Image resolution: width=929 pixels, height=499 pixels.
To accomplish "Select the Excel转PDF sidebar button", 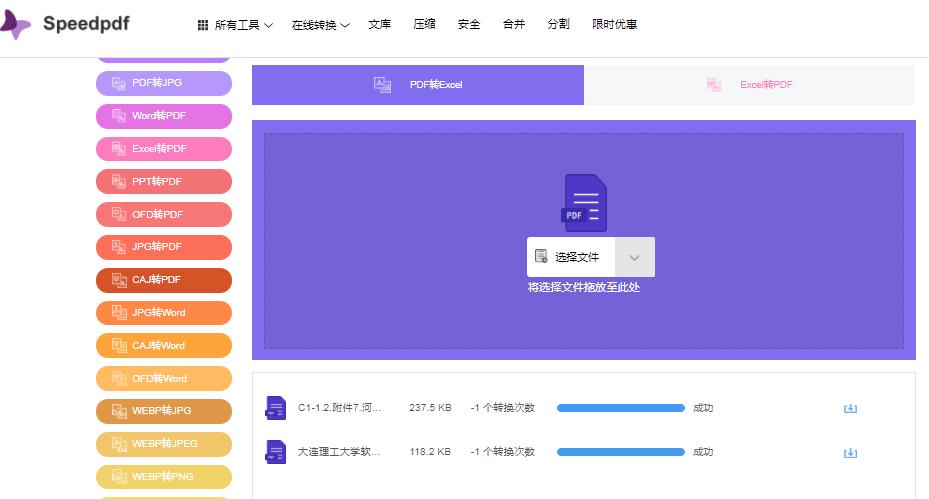I will tap(164, 149).
